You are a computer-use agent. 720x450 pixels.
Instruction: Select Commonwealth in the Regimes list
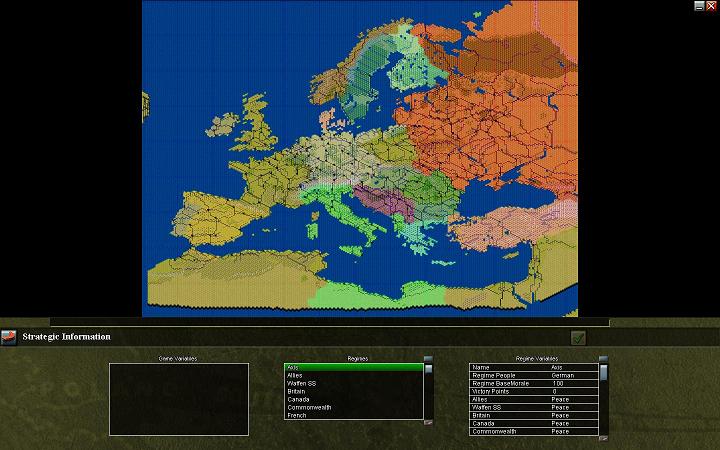pos(353,407)
